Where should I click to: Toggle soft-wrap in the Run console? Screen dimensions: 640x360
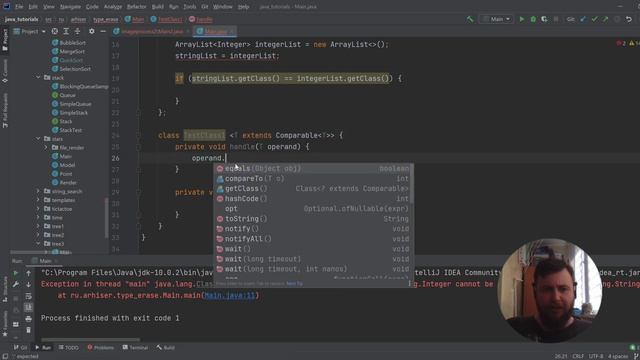click(x=29, y=296)
